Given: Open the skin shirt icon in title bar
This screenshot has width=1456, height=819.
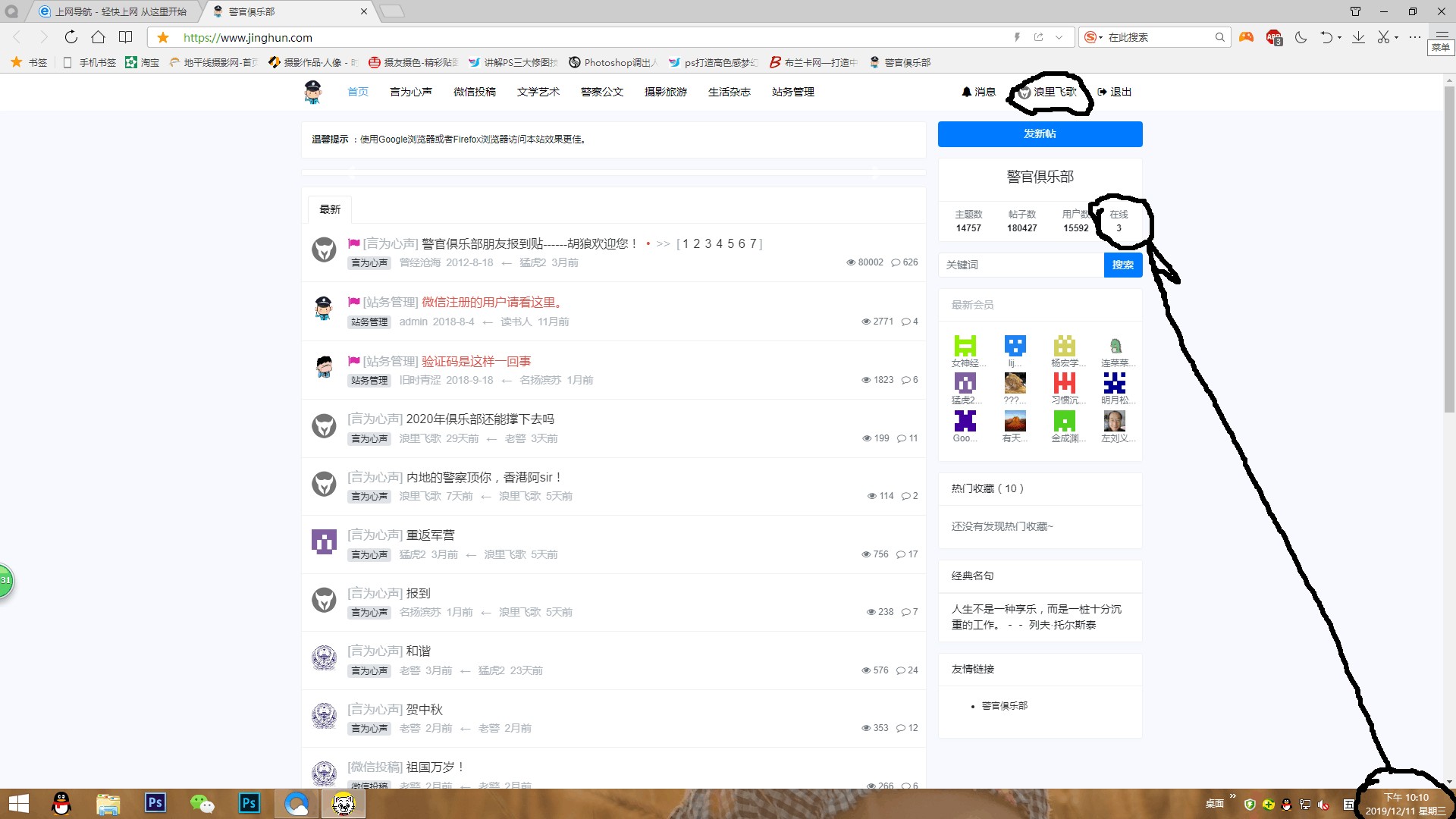Looking at the screenshot, I should (x=1355, y=11).
